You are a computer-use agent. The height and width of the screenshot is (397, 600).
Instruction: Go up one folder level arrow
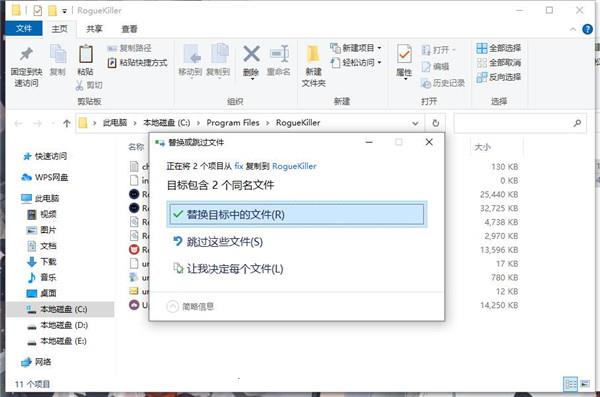coord(67,123)
